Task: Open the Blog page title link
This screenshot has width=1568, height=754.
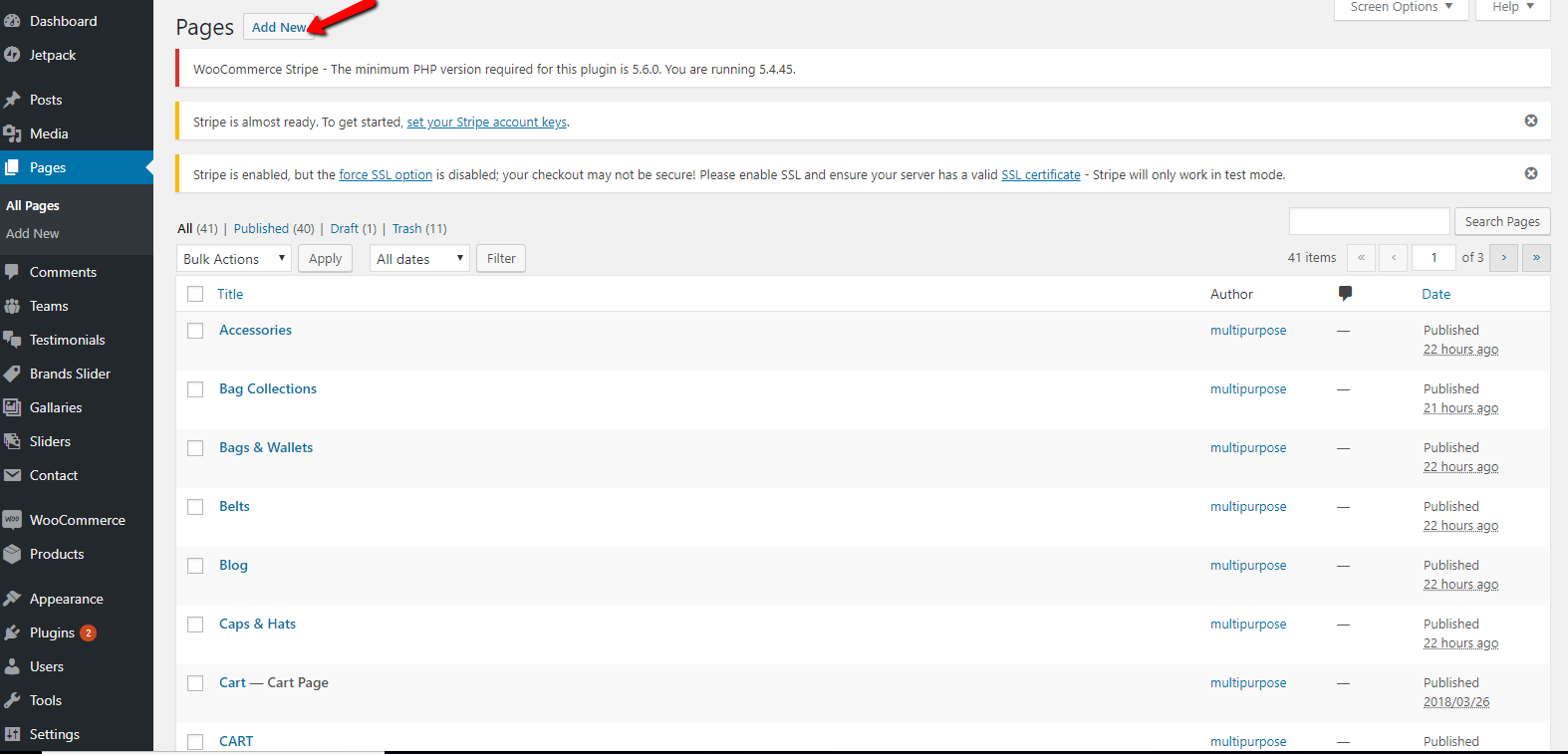Action: (x=233, y=565)
